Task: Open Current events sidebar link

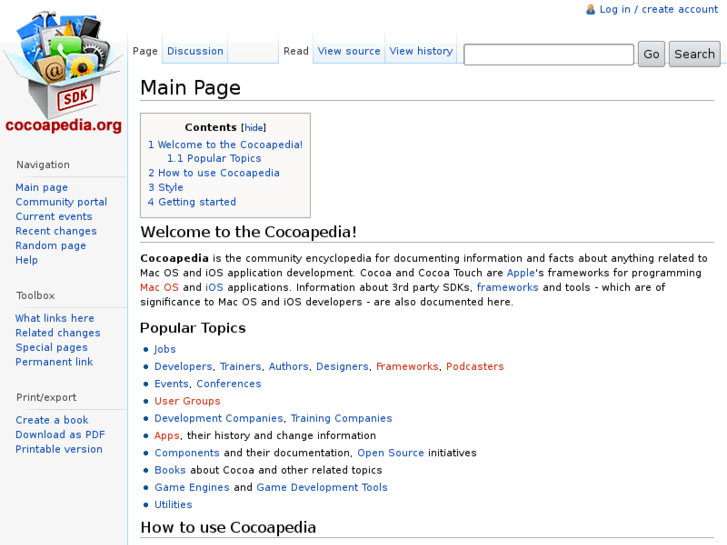Action: [54, 217]
